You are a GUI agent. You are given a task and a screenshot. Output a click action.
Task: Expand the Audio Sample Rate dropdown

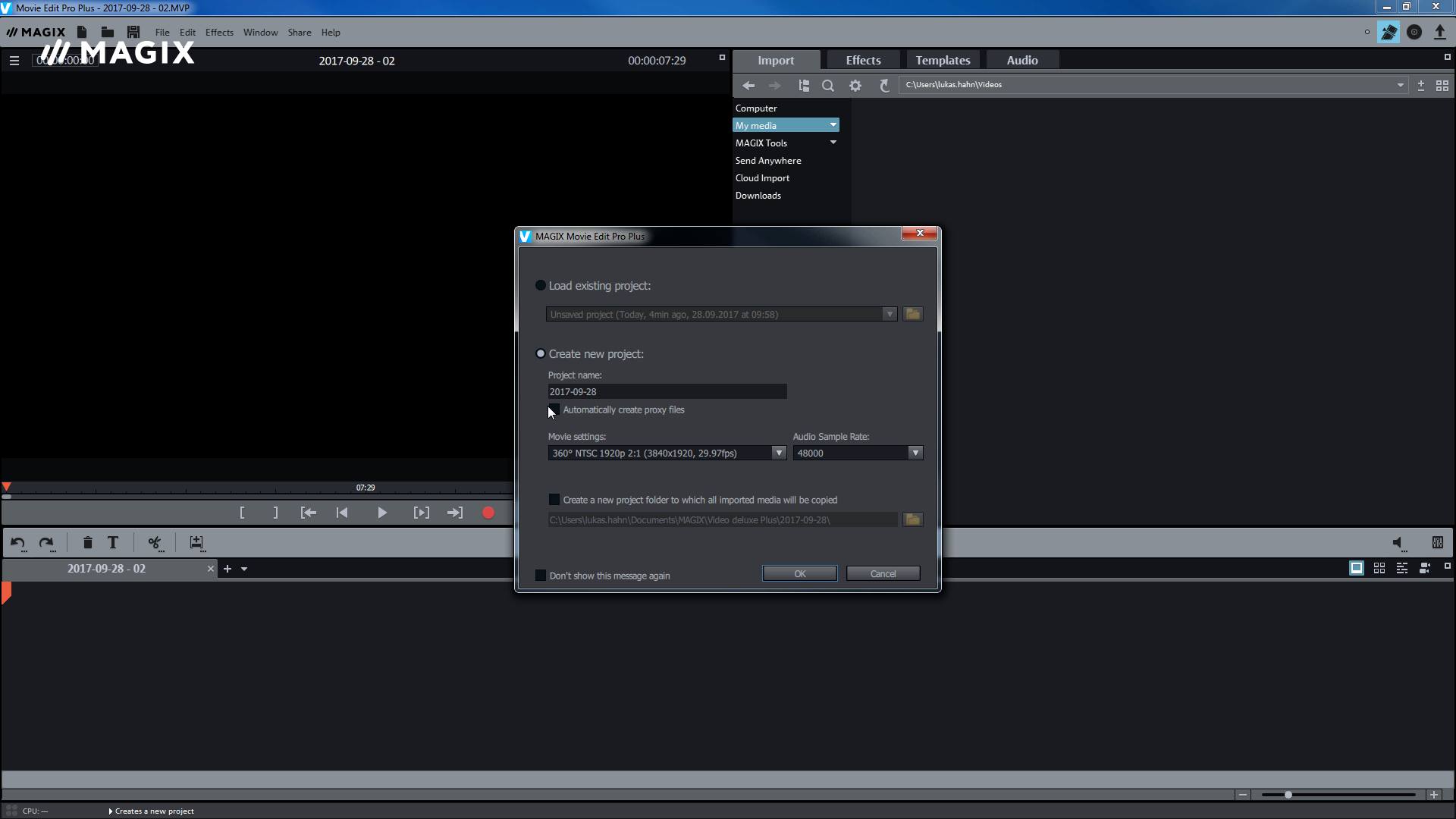point(915,453)
